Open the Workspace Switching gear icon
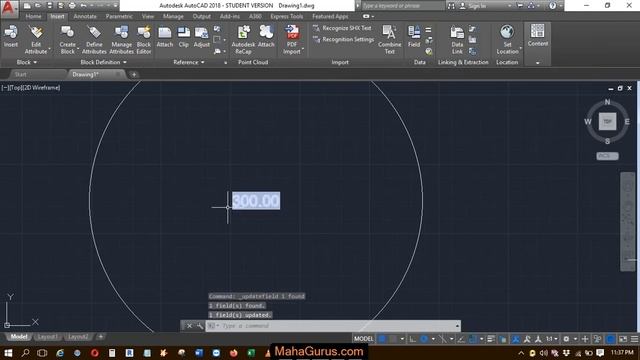The width and height of the screenshot is (640, 360). coord(566,339)
